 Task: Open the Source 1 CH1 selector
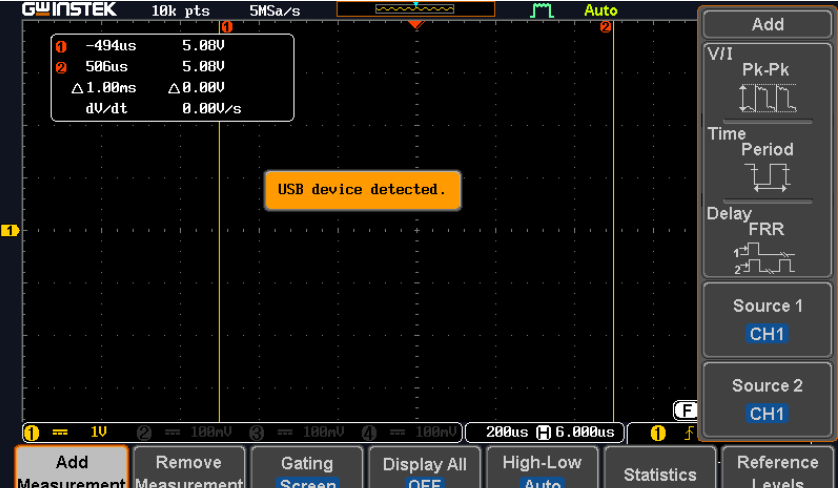767,320
